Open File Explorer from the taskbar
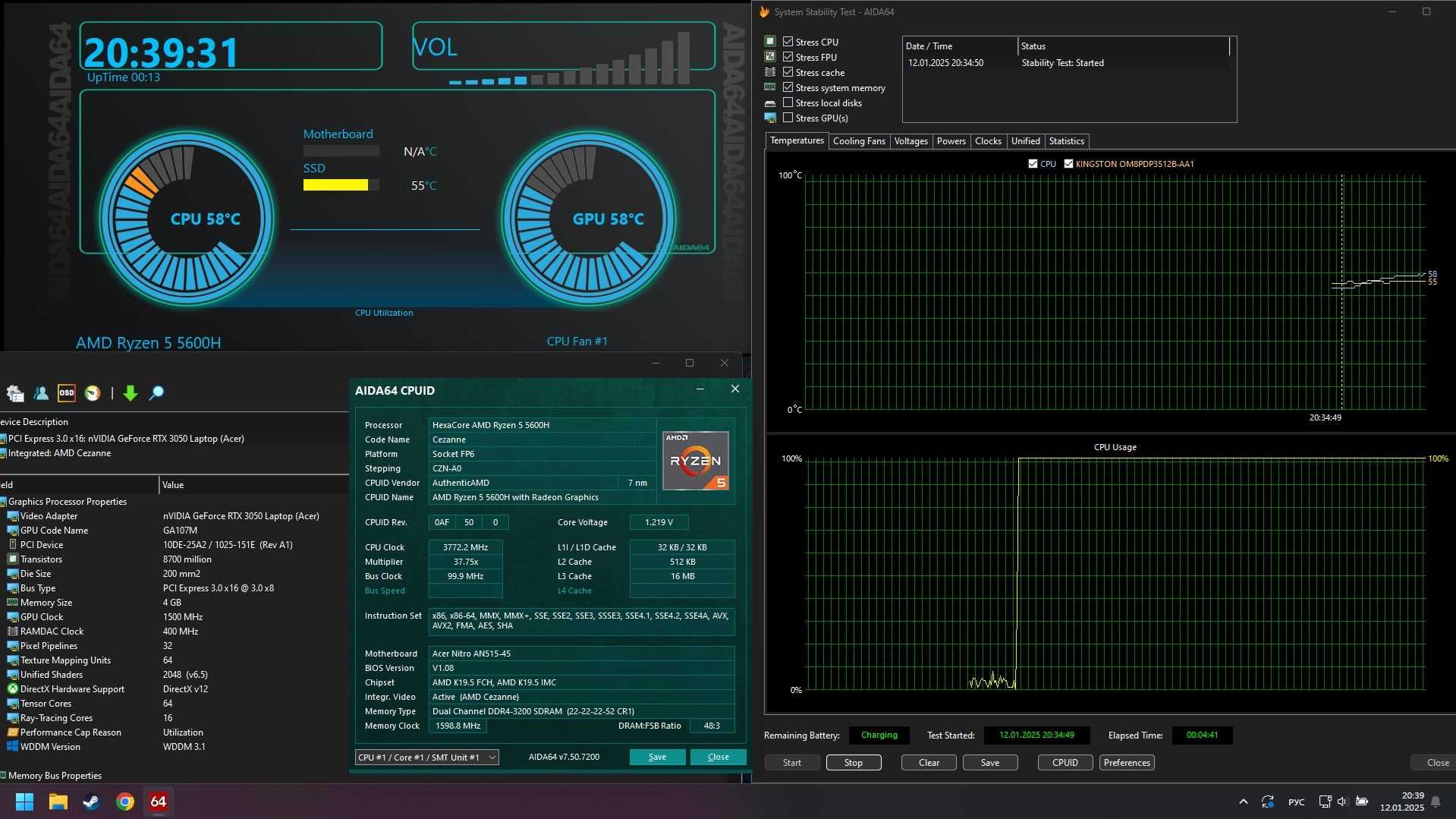This screenshot has width=1456, height=819. [x=58, y=802]
